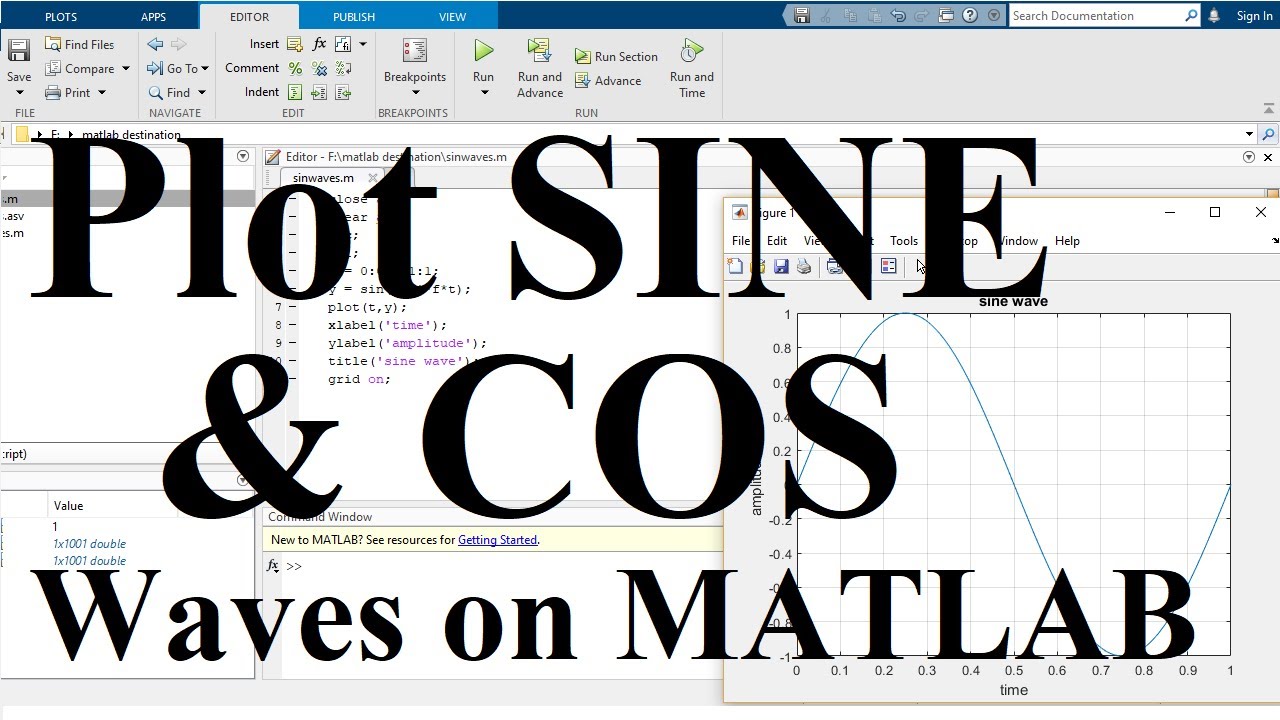Click the Decrease Indent icon
Viewport: 1280px width, 720px height.
coord(343,93)
